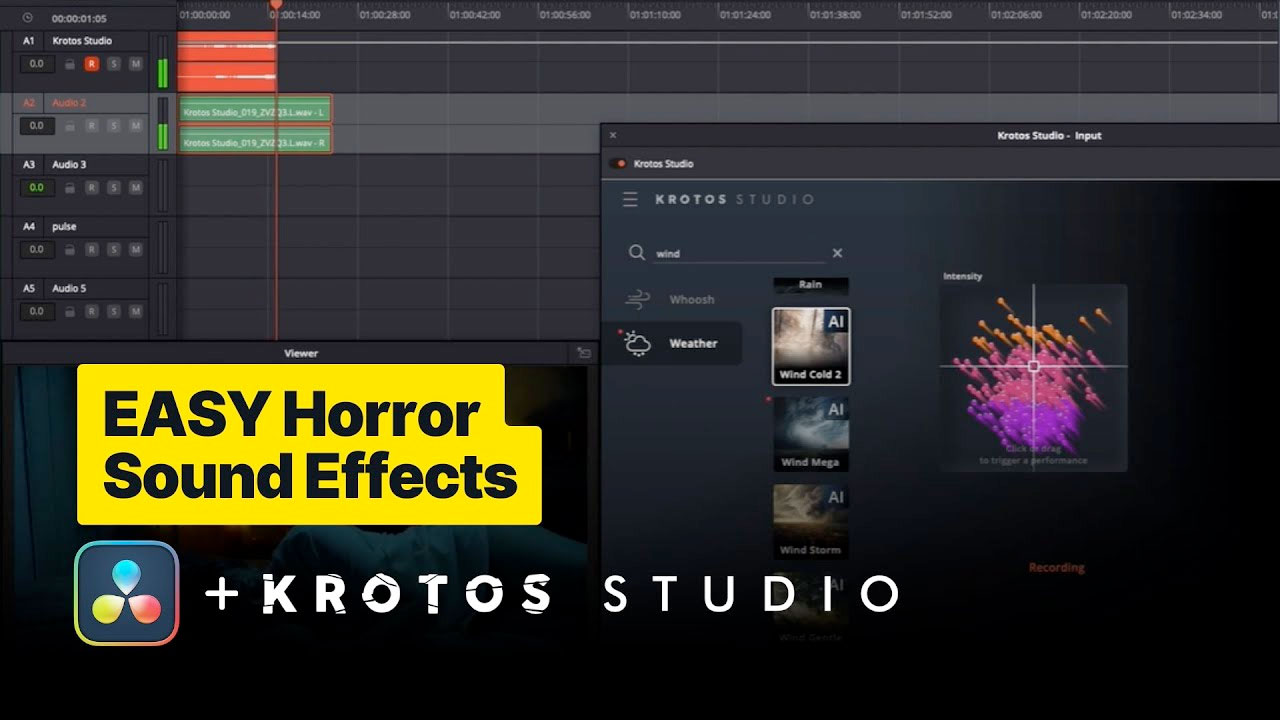This screenshot has height=720, width=1280.
Task: Mute the A5 Audio 5 track
Action: click(x=135, y=312)
